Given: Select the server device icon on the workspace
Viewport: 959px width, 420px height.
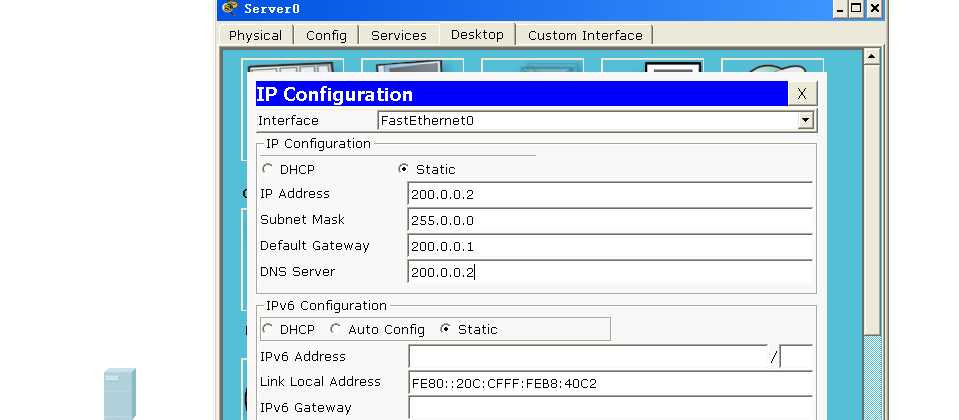Looking at the screenshot, I should [x=120, y=393].
